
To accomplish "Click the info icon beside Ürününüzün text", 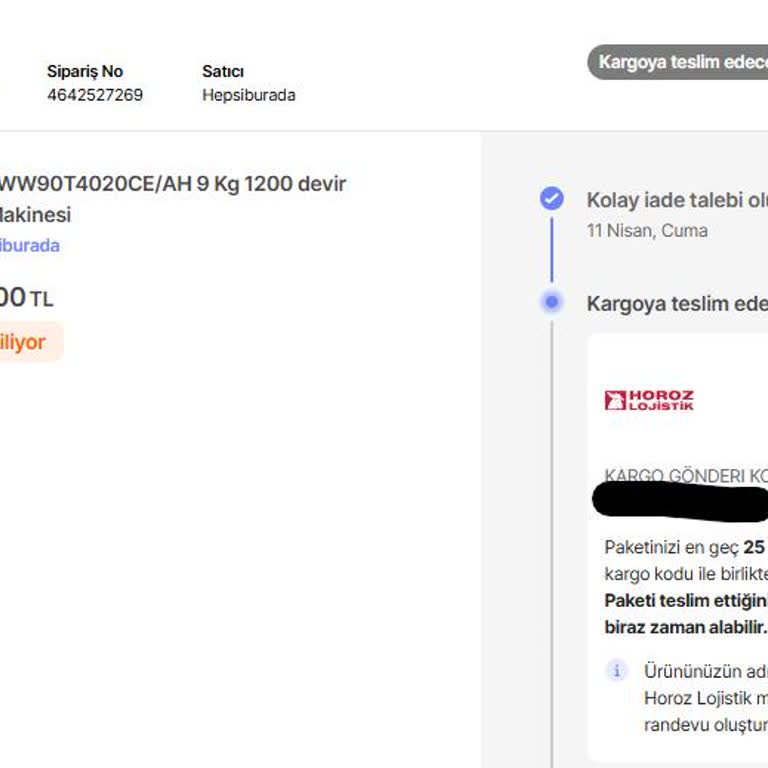I will pyautogui.click(x=617, y=670).
